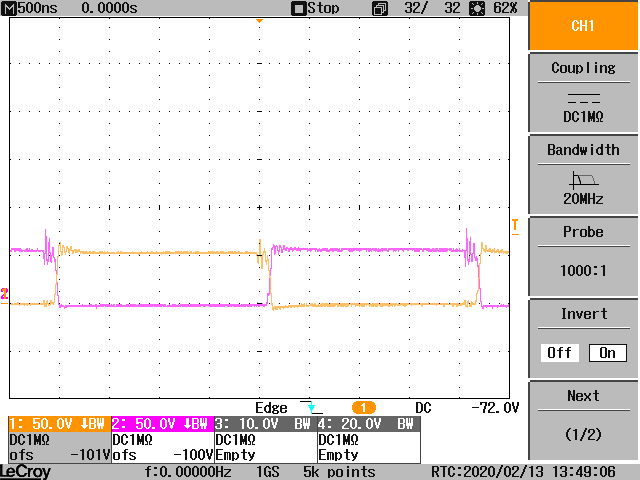Click the falling edge slope icon
Image resolution: width=640 pixels, height=480 pixels.
click(x=311, y=407)
